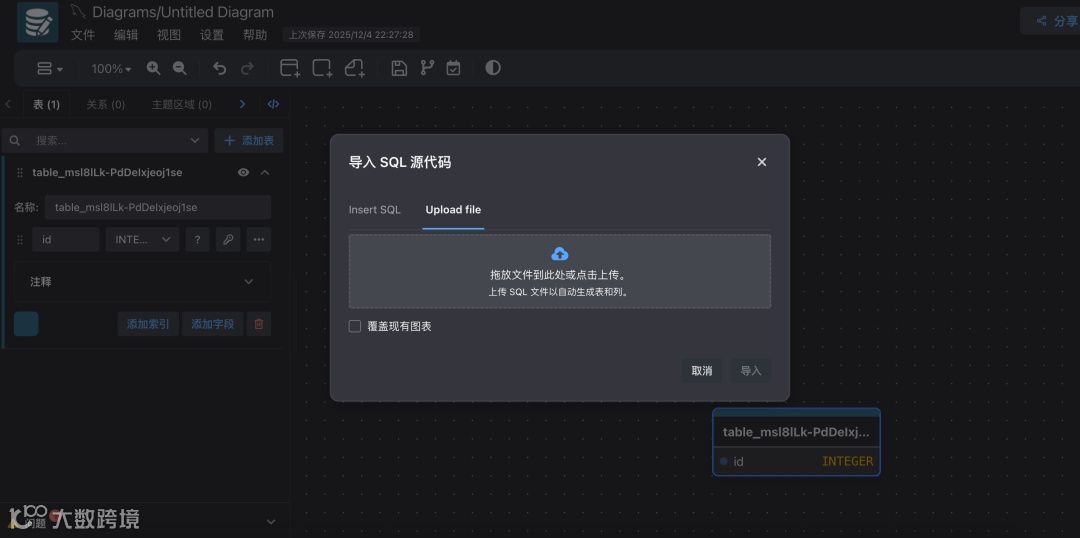Click the left chevron to scroll tabs back
1080x538 pixels.
pyautogui.click(x=8, y=105)
